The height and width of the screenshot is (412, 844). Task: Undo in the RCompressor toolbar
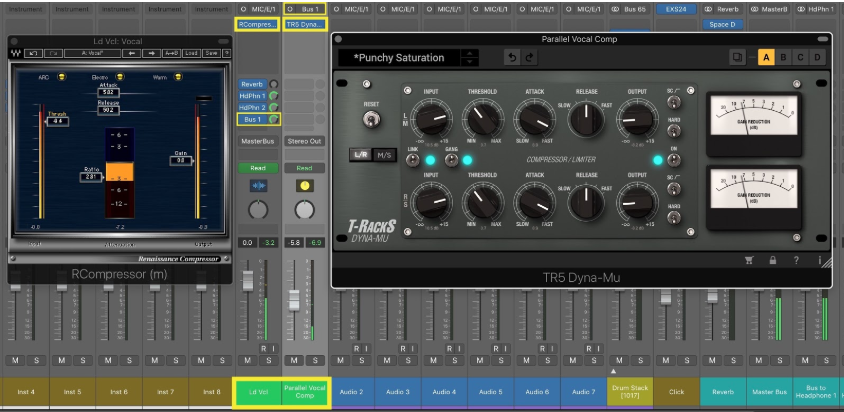click(x=33, y=53)
